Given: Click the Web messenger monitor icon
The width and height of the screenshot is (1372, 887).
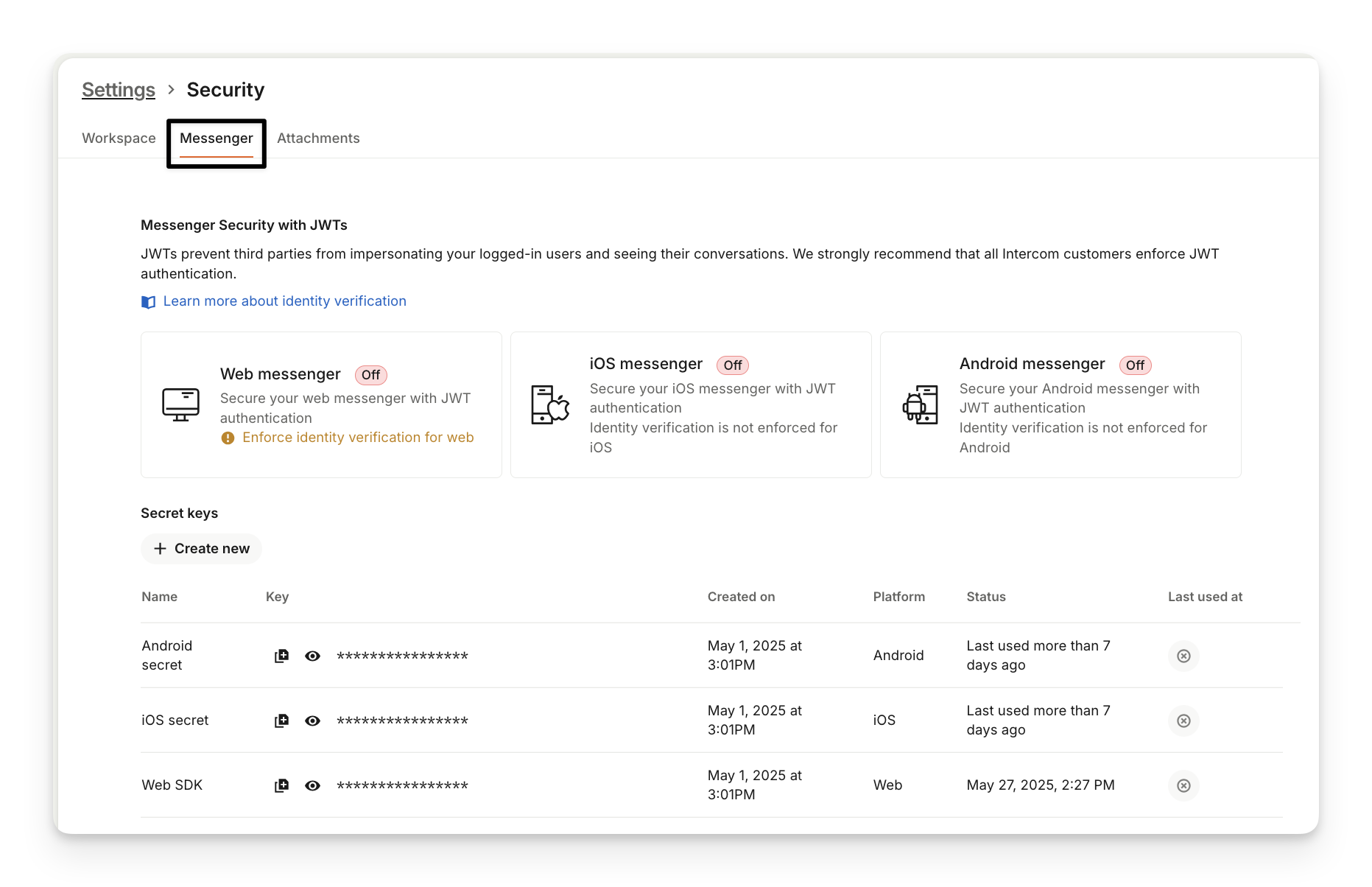Looking at the screenshot, I should click(x=180, y=404).
